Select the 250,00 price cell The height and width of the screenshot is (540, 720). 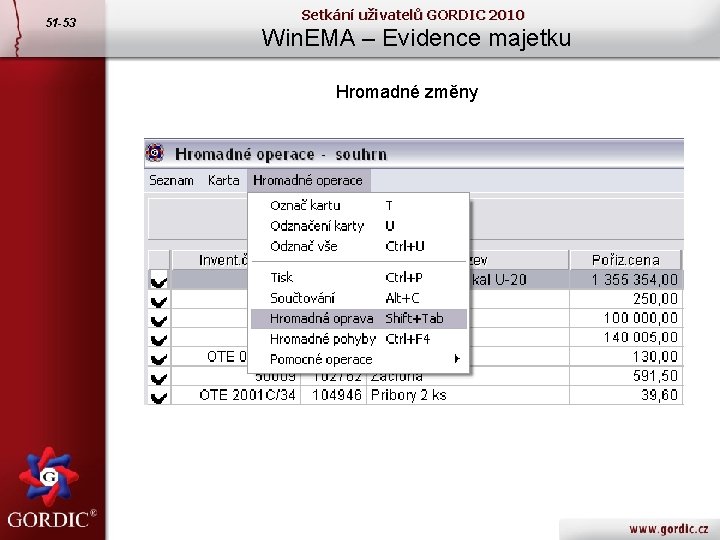pyautogui.click(x=626, y=299)
